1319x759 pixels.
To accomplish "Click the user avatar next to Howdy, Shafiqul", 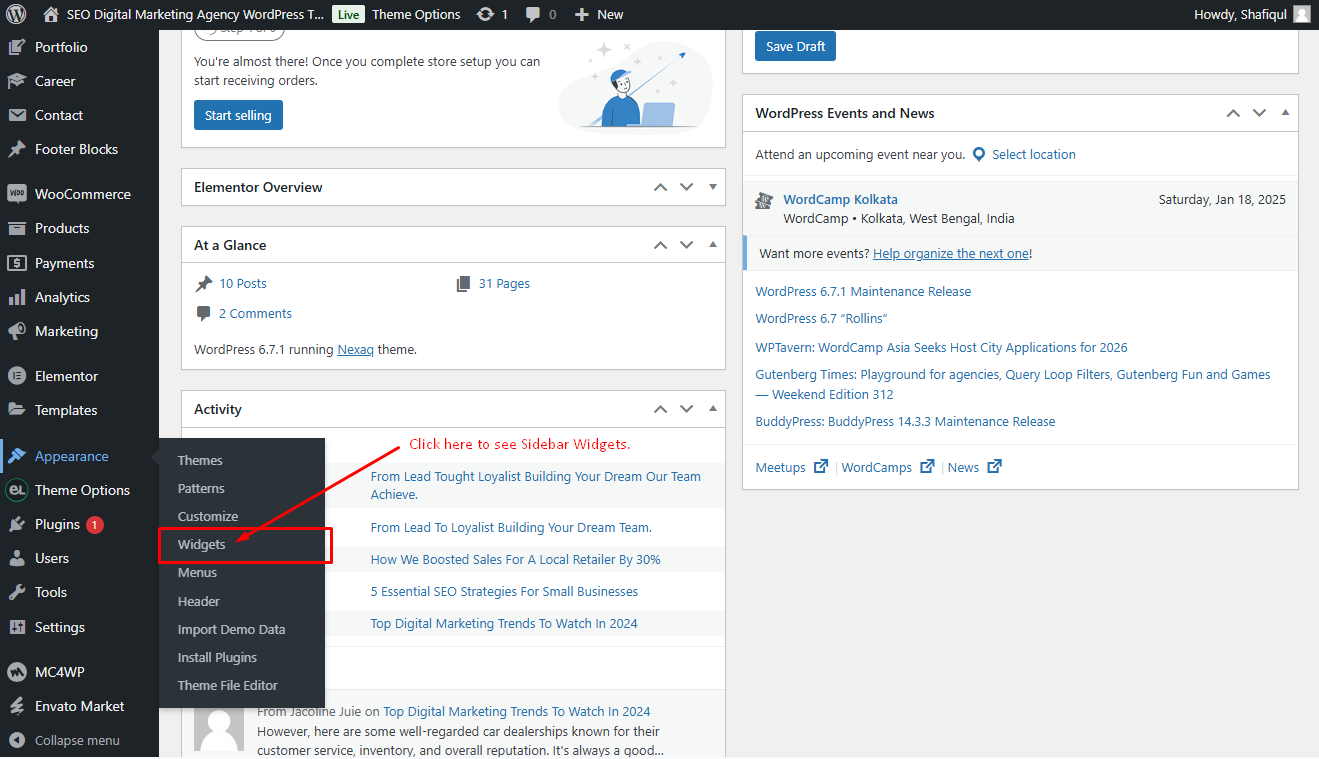I will (1301, 14).
